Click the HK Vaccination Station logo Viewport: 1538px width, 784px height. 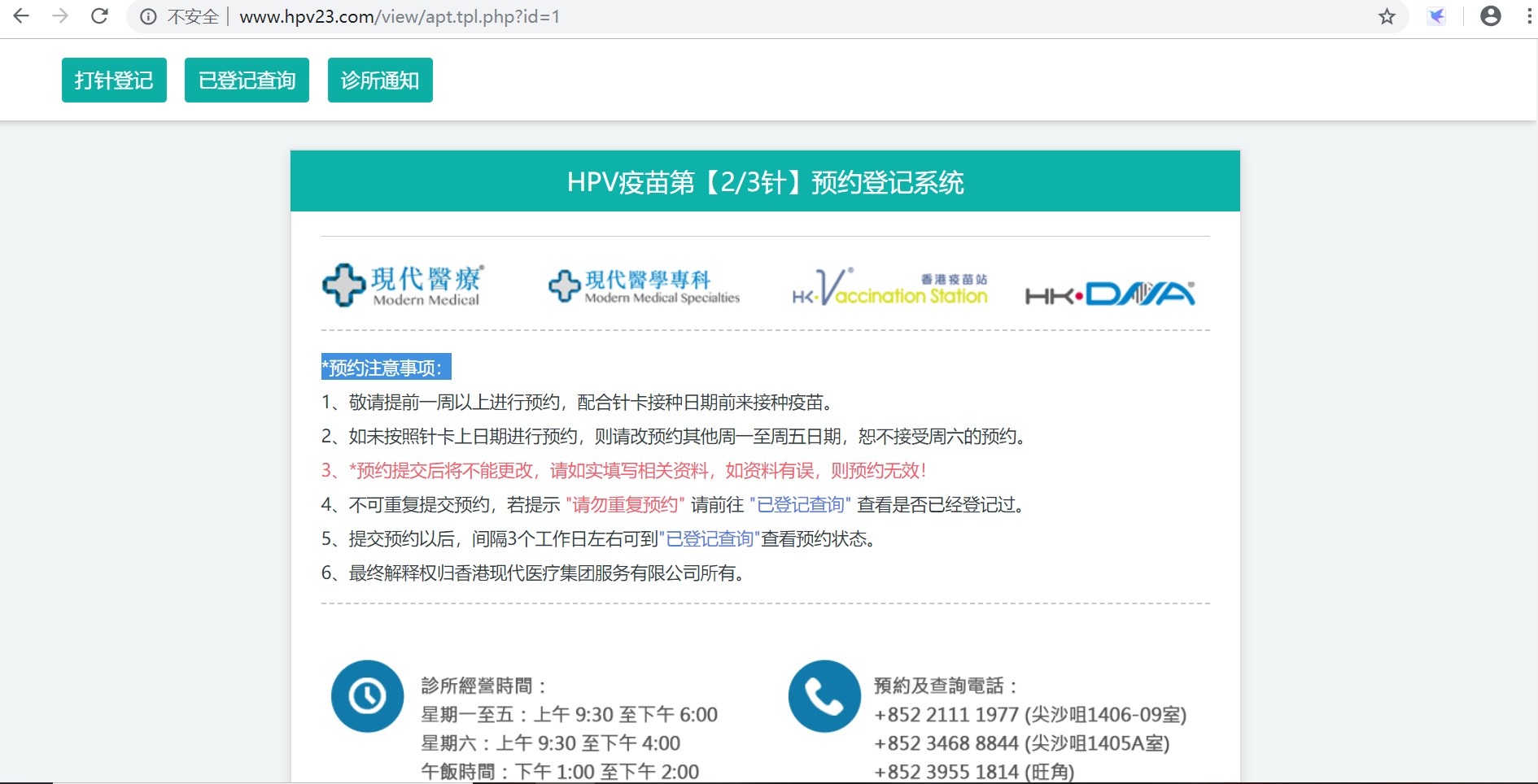coord(889,288)
